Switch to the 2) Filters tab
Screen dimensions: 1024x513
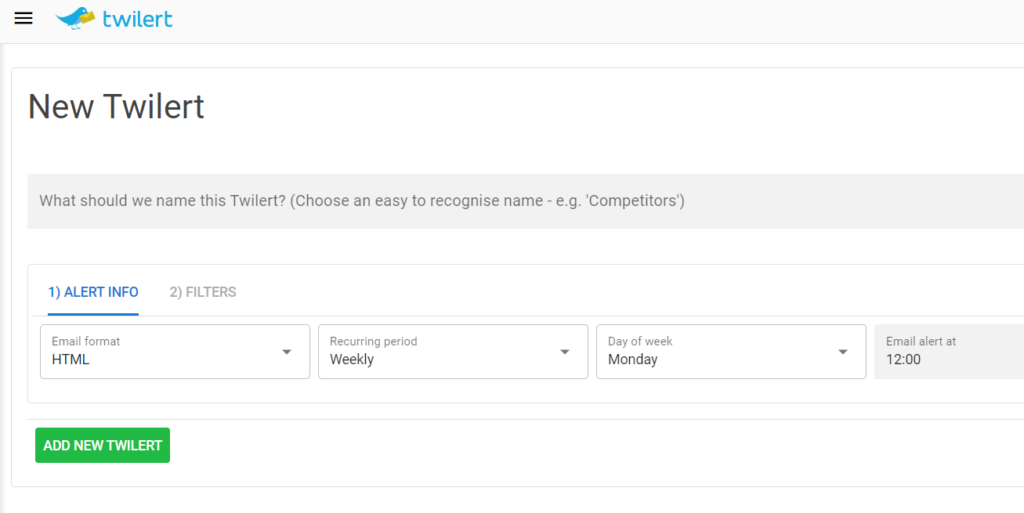(x=203, y=292)
